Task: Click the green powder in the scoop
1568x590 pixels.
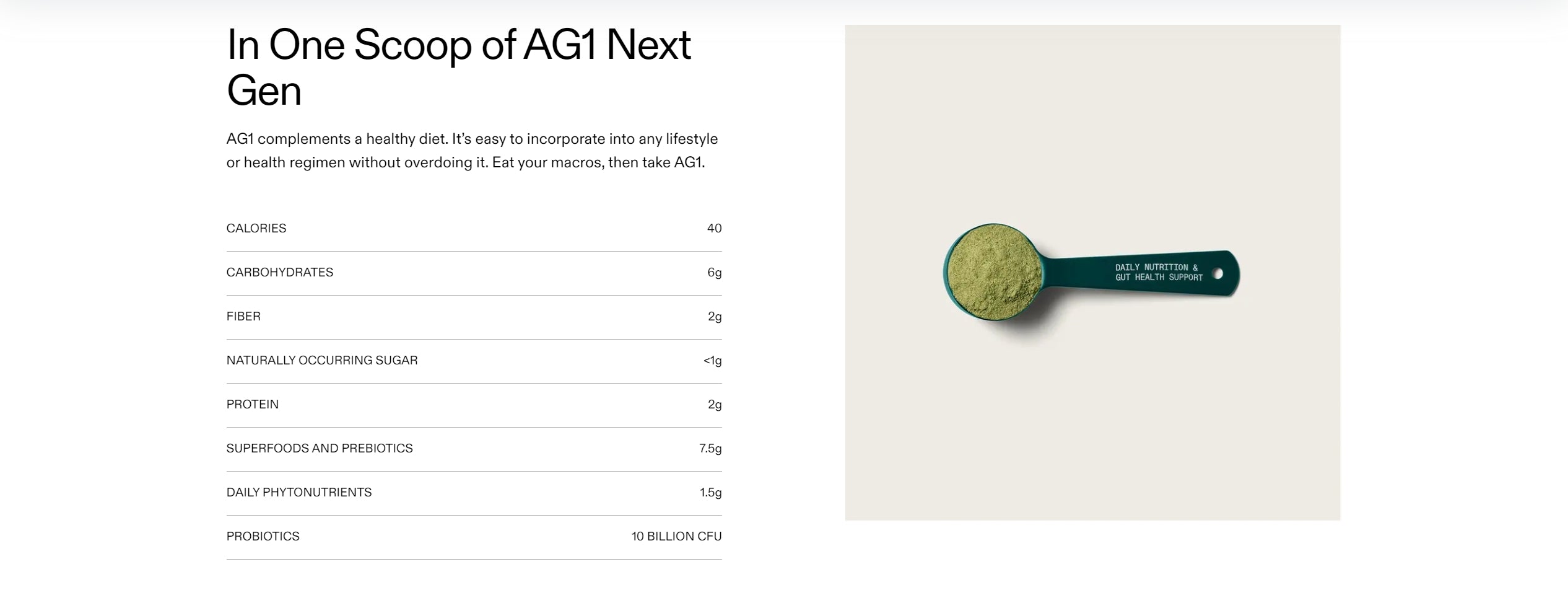Action: click(x=994, y=273)
